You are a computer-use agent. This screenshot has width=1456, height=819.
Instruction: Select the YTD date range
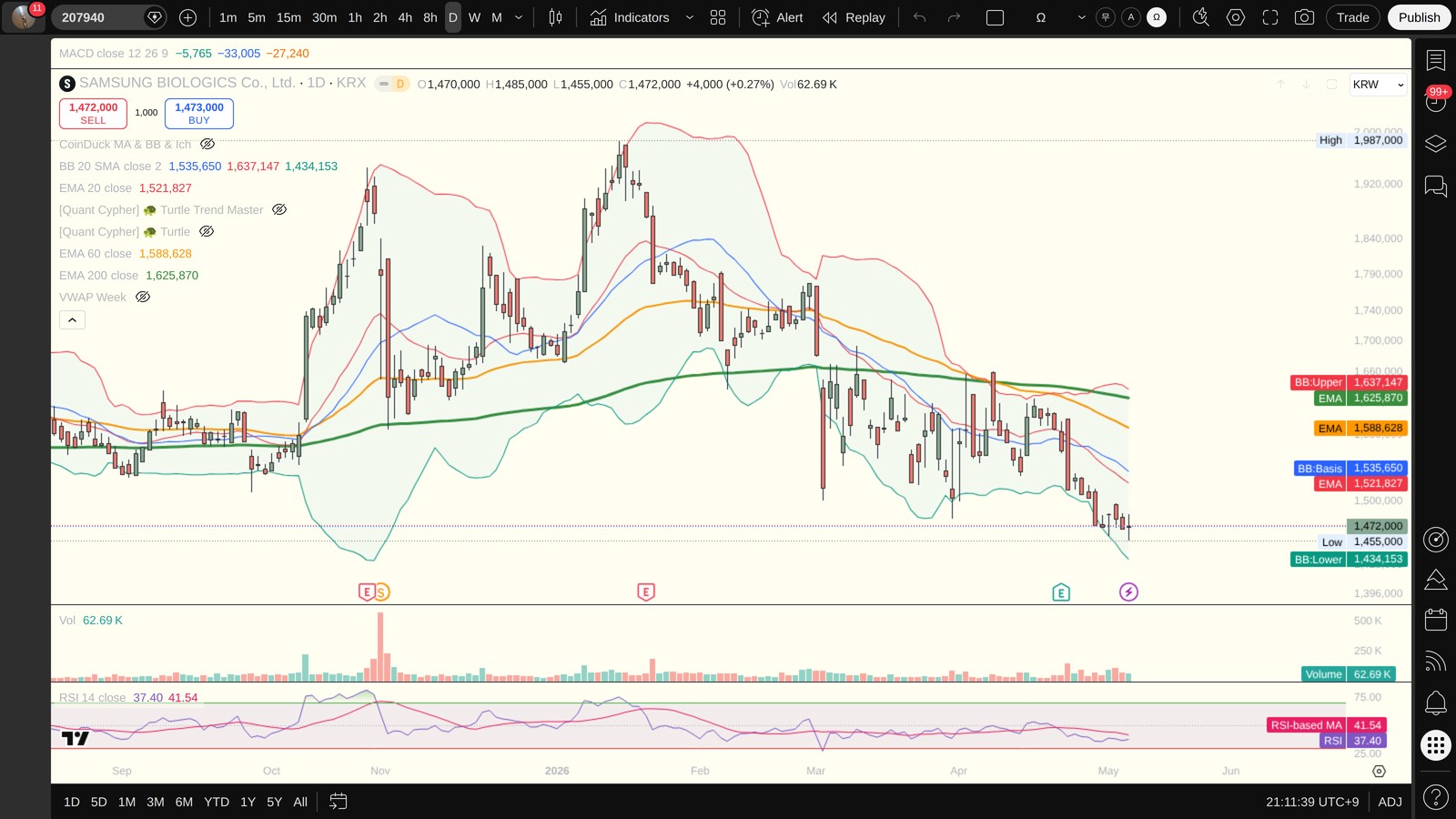pos(217,802)
